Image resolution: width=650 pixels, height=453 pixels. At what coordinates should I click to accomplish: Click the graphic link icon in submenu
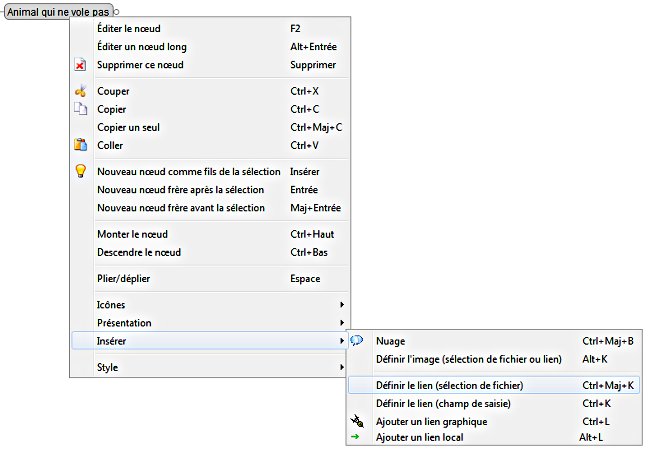pos(357,421)
